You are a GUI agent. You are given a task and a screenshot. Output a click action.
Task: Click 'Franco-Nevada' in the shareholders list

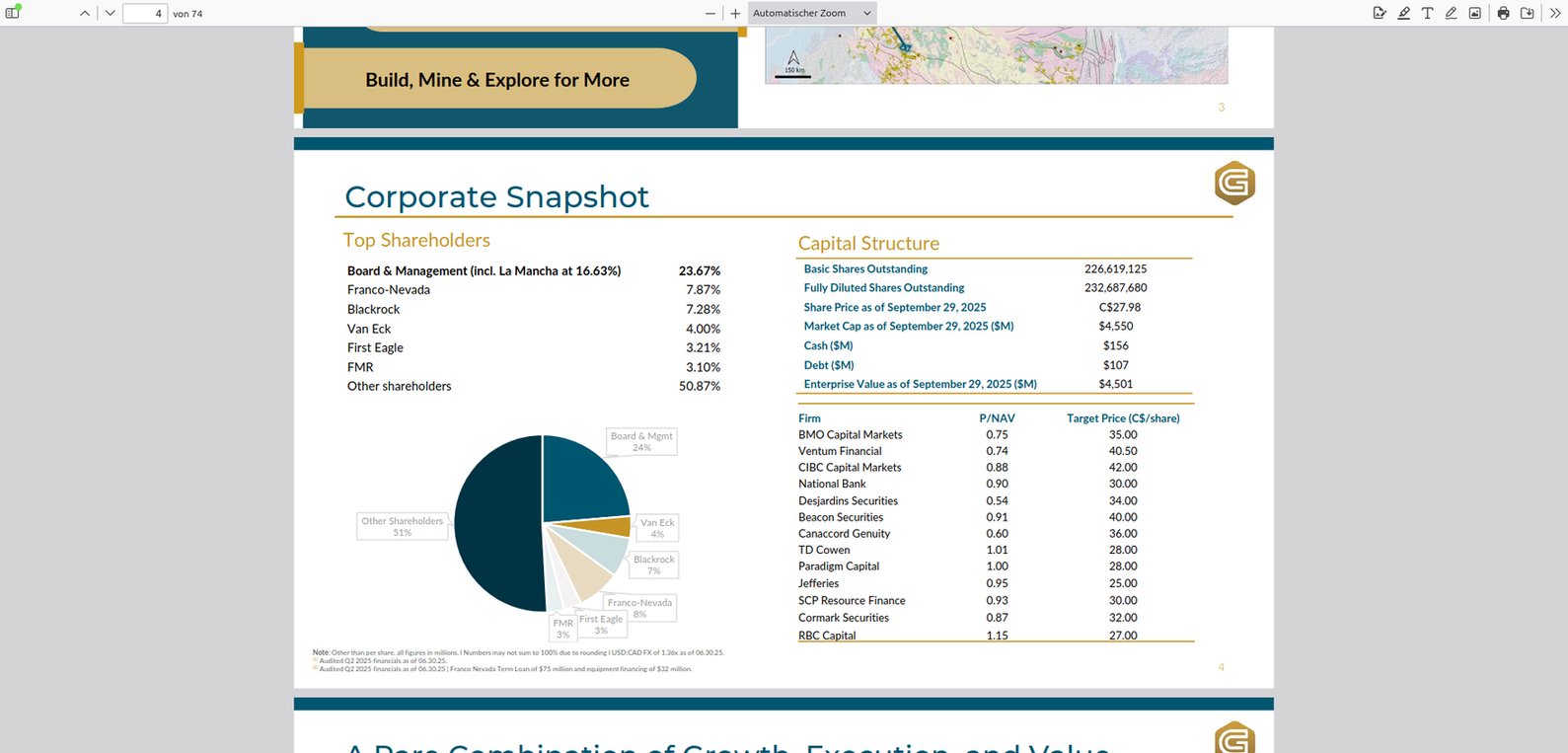coord(389,290)
